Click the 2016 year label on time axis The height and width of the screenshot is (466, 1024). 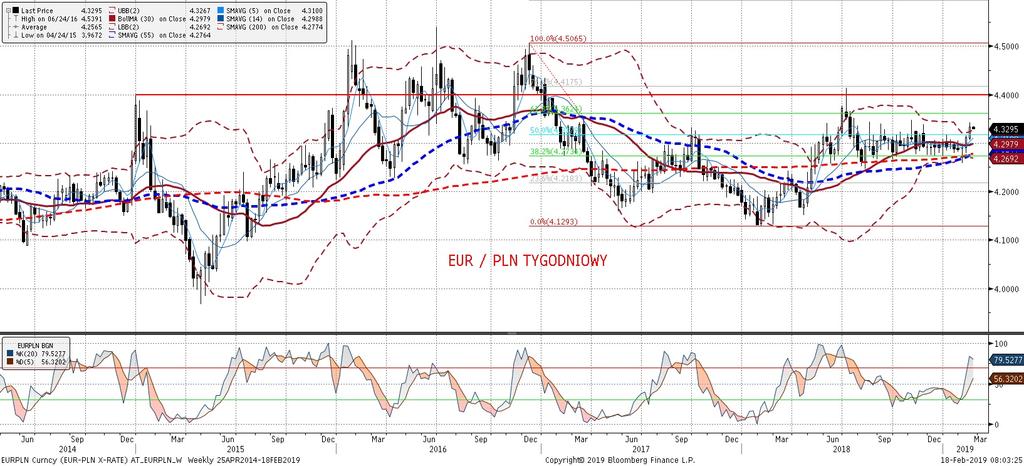[437, 450]
